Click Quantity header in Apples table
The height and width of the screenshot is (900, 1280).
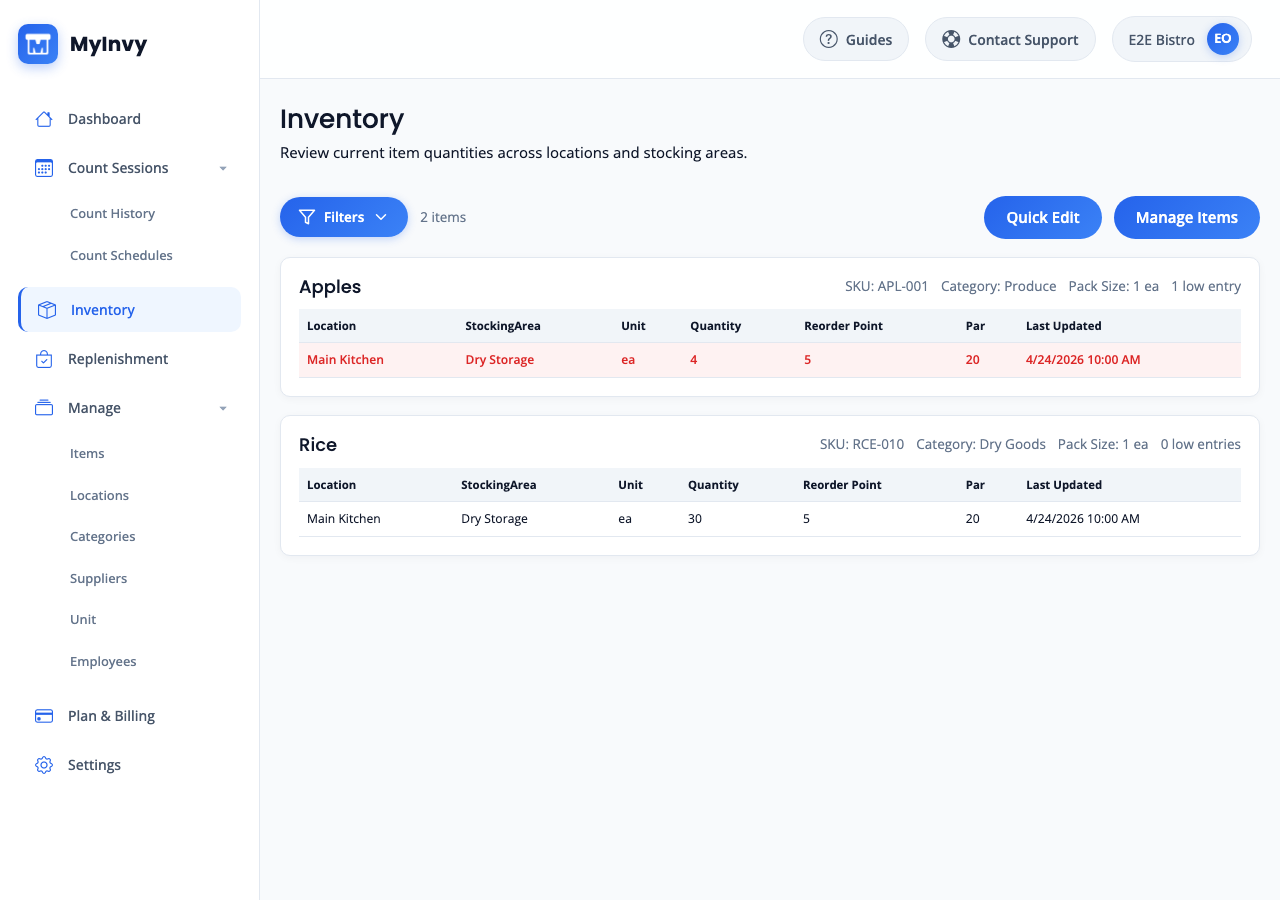716,326
